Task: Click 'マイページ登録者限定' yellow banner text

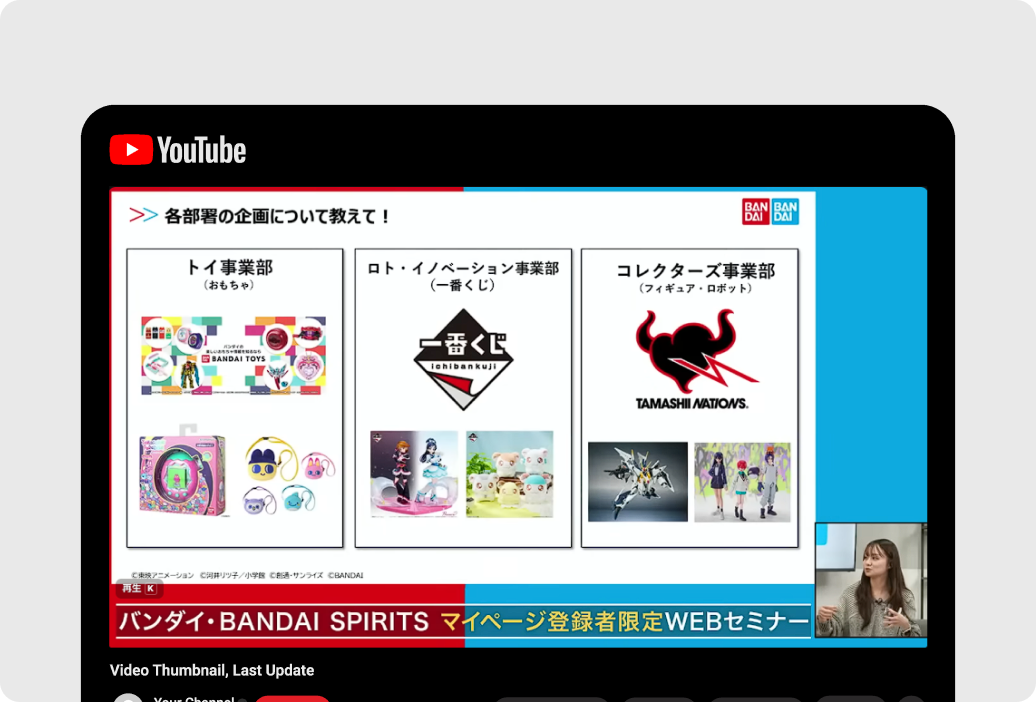Action: [552, 621]
